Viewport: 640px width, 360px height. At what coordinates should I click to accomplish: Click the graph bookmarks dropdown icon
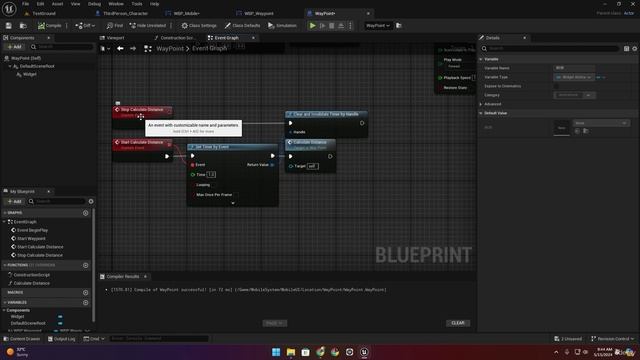[105, 49]
